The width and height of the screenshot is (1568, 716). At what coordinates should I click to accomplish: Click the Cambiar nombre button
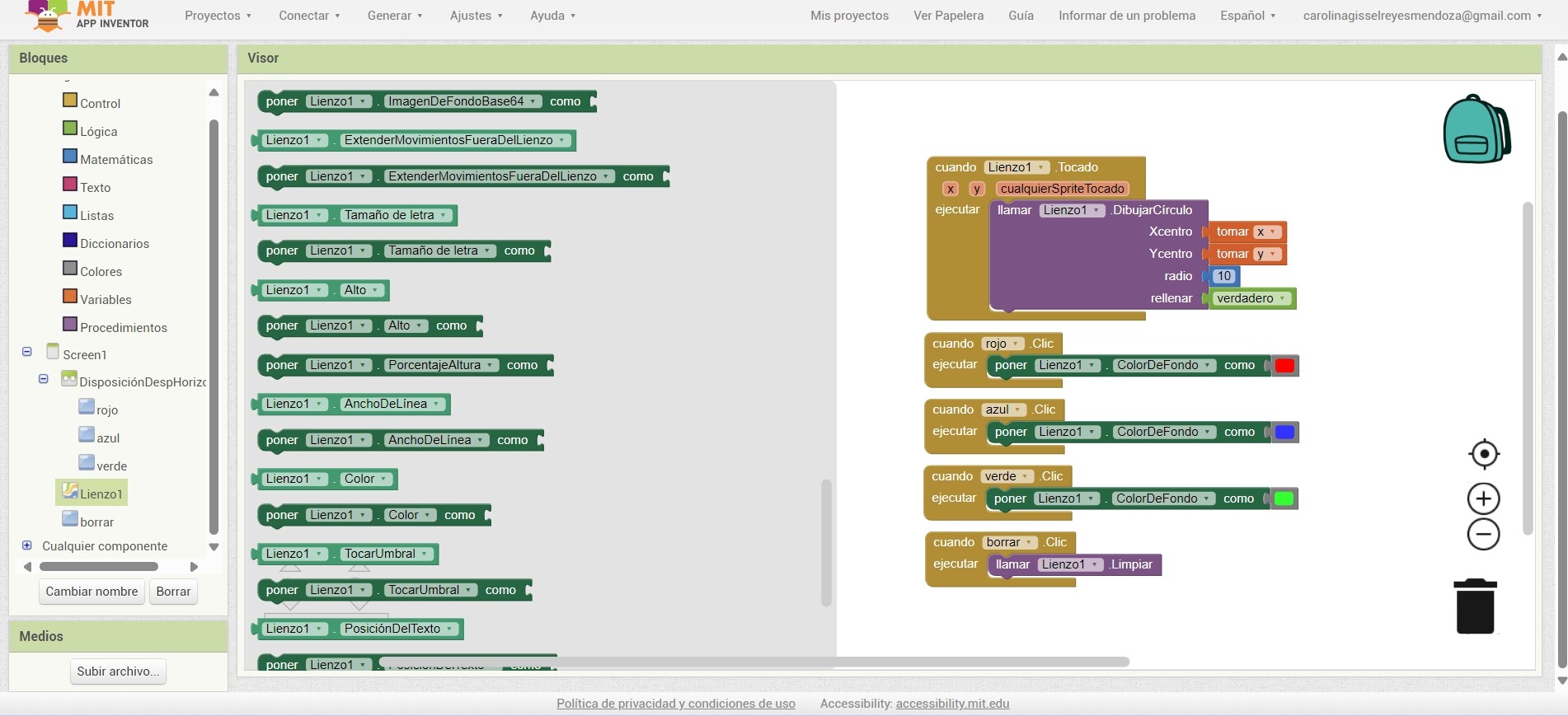coord(92,592)
